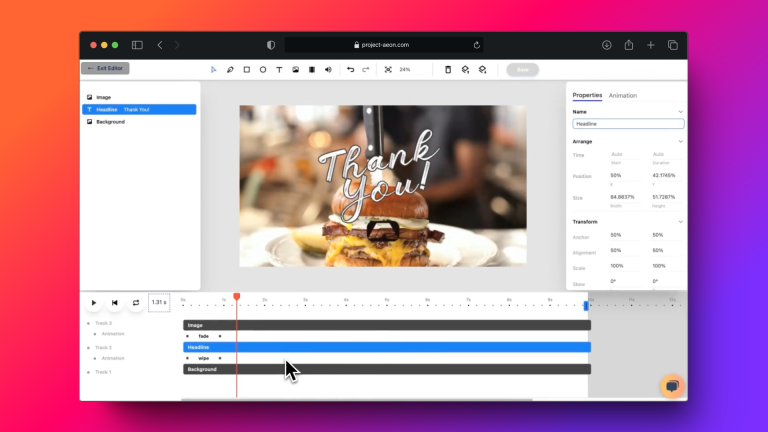Image resolution: width=768 pixels, height=432 pixels.
Task: Click the Save button
Action: (x=522, y=70)
